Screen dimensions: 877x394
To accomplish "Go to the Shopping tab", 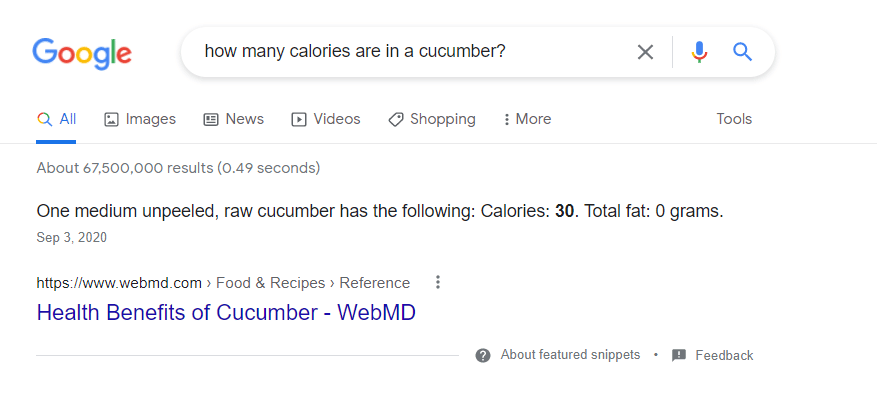I will click(432, 119).
